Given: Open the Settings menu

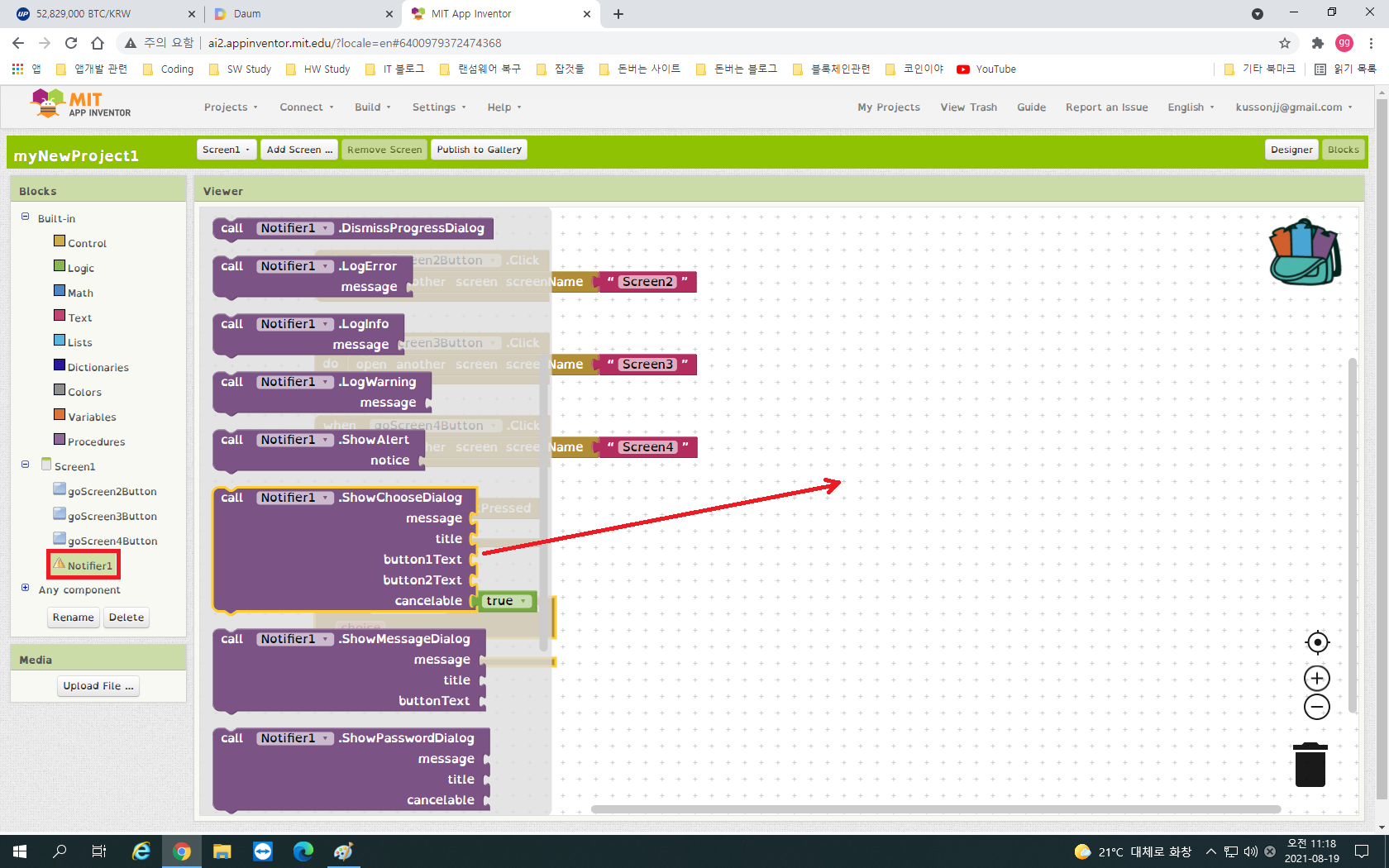Looking at the screenshot, I should coord(439,107).
